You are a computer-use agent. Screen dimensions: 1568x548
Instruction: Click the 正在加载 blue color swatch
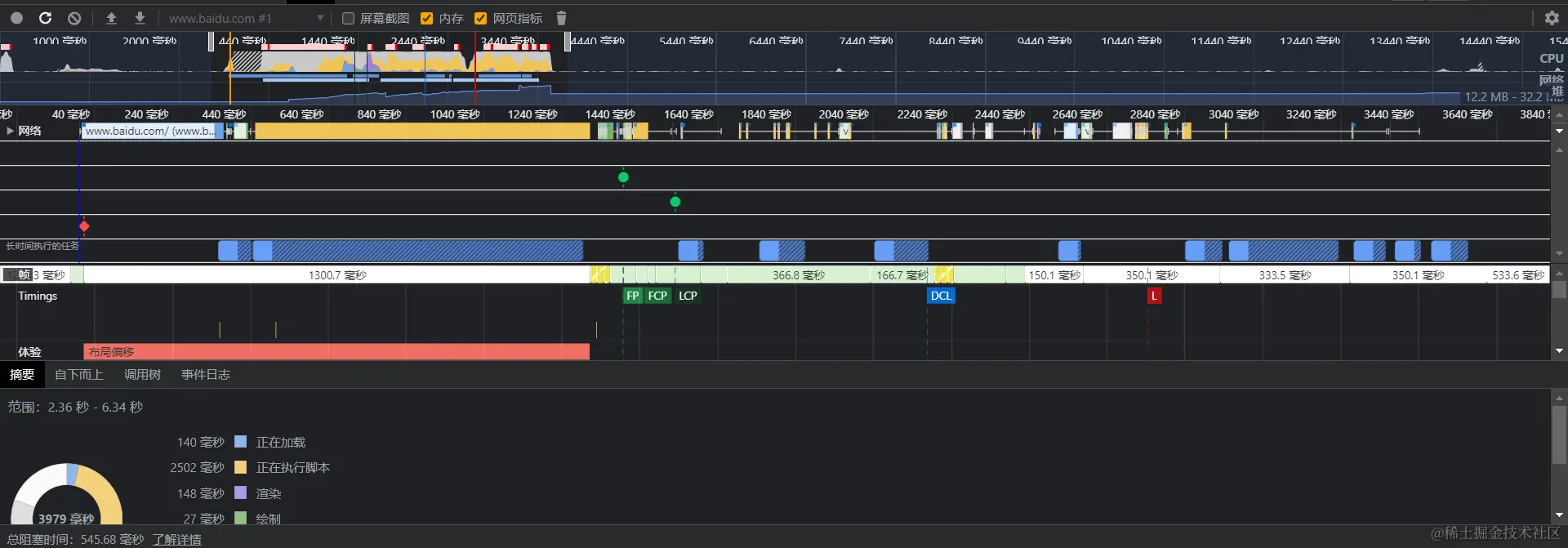point(241,442)
